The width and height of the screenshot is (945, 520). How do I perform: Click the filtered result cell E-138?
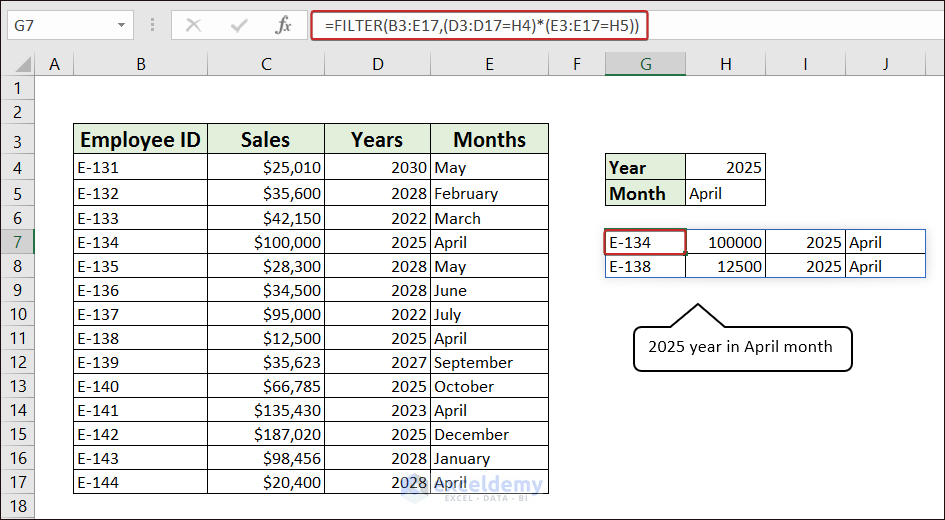click(x=645, y=266)
